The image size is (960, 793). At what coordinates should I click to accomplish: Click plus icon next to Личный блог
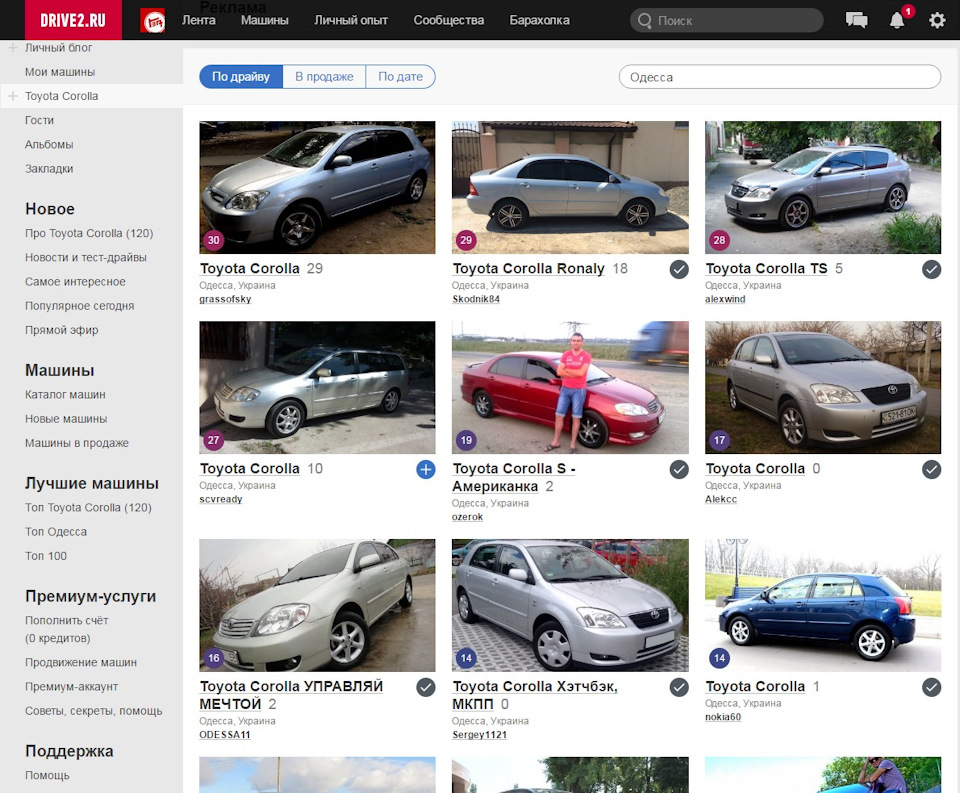click(12, 47)
